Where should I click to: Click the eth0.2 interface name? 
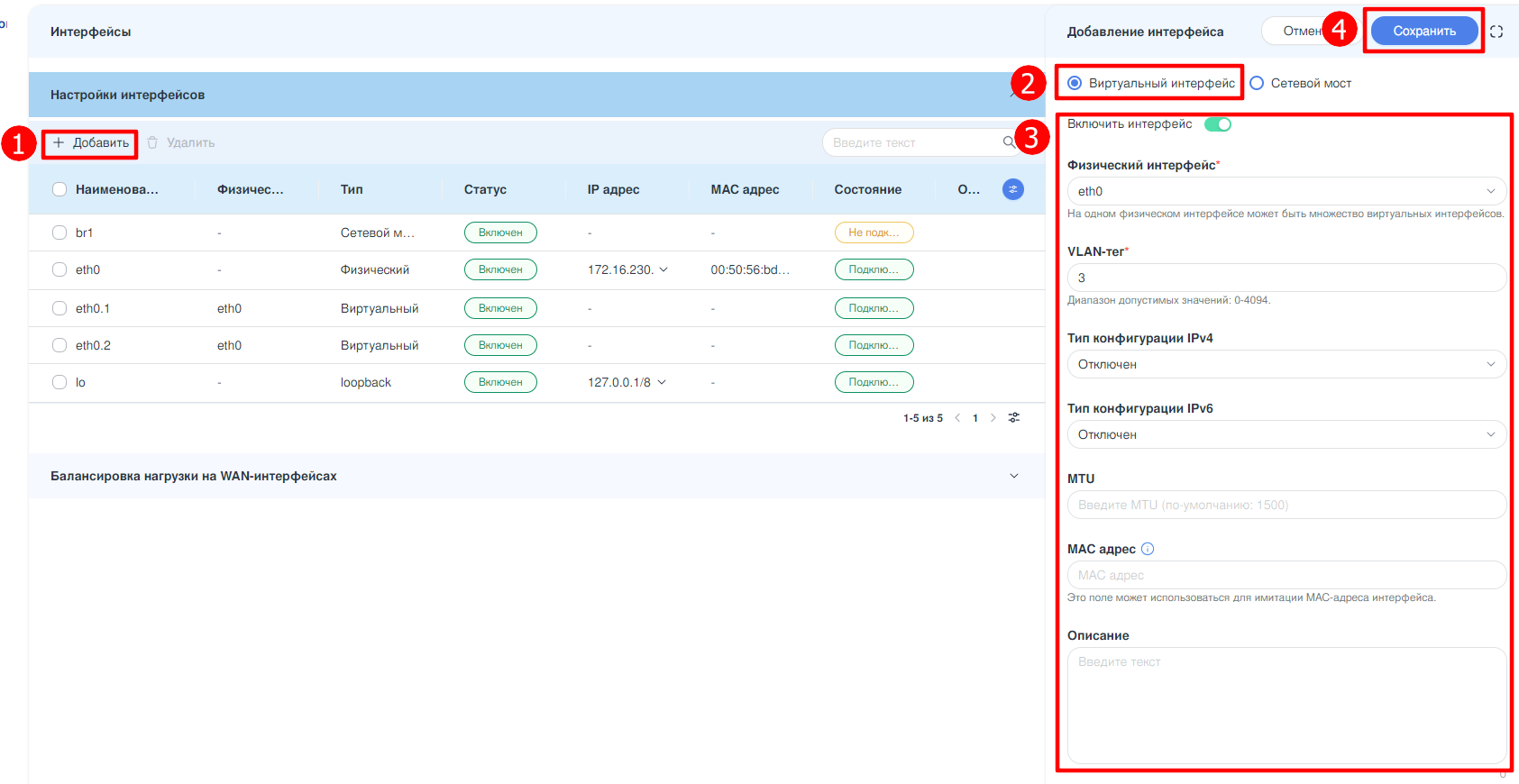93,345
